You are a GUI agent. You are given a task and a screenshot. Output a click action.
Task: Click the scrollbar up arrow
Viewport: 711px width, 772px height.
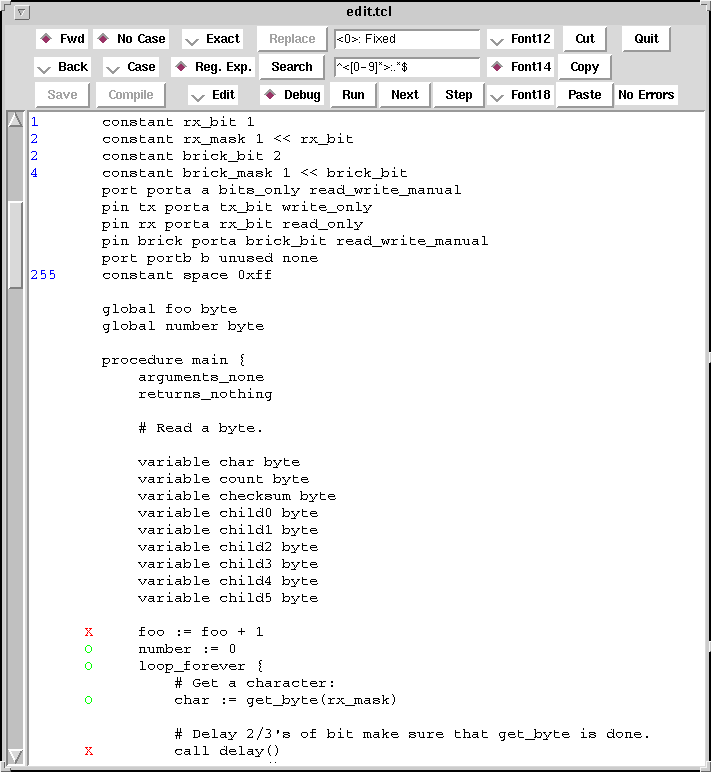click(x=16, y=120)
